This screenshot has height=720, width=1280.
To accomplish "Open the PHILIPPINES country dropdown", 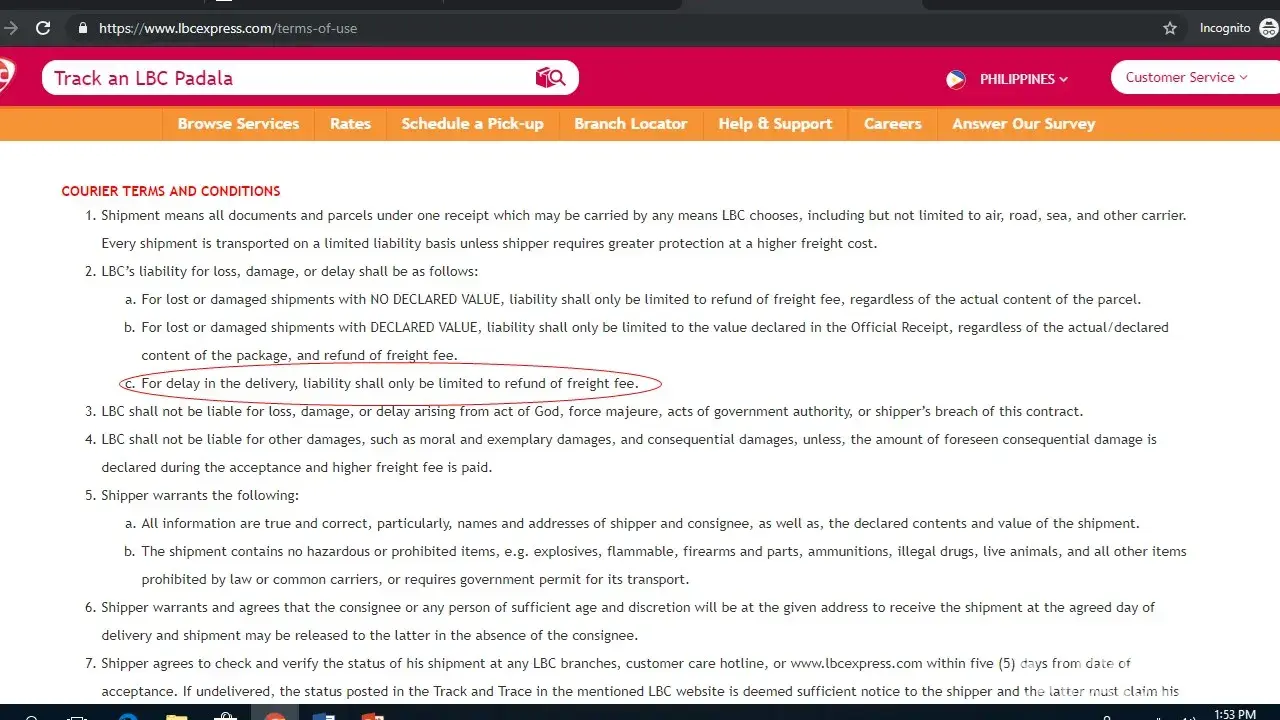I will click(1024, 79).
